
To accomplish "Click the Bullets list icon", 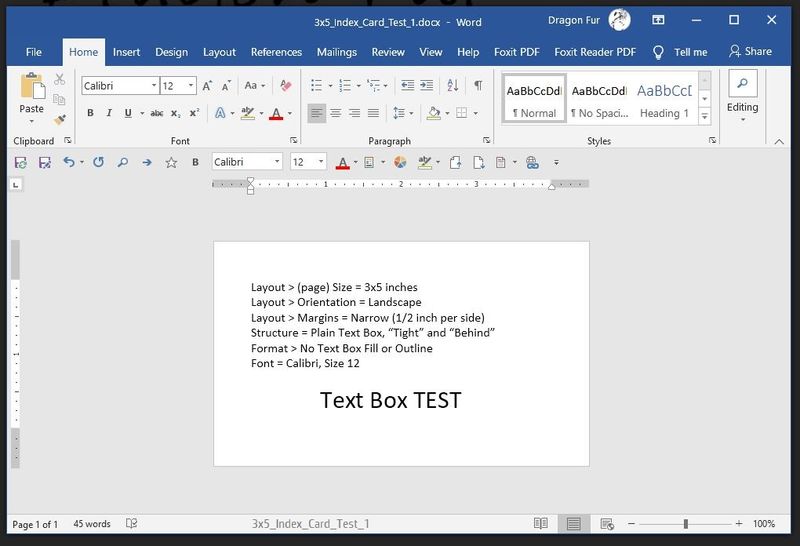I will [x=317, y=86].
